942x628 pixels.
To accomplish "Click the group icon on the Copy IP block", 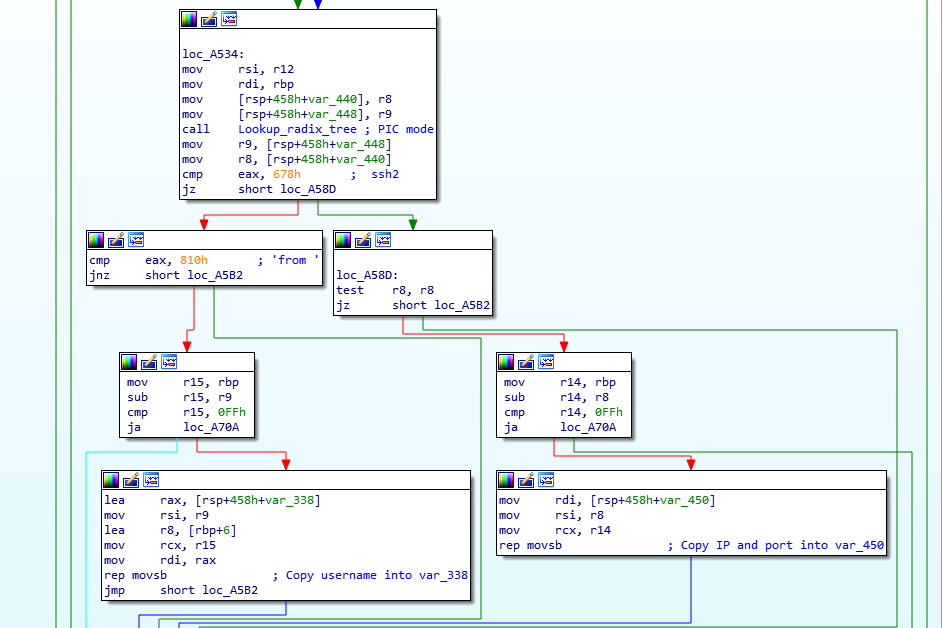I will pos(546,479).
